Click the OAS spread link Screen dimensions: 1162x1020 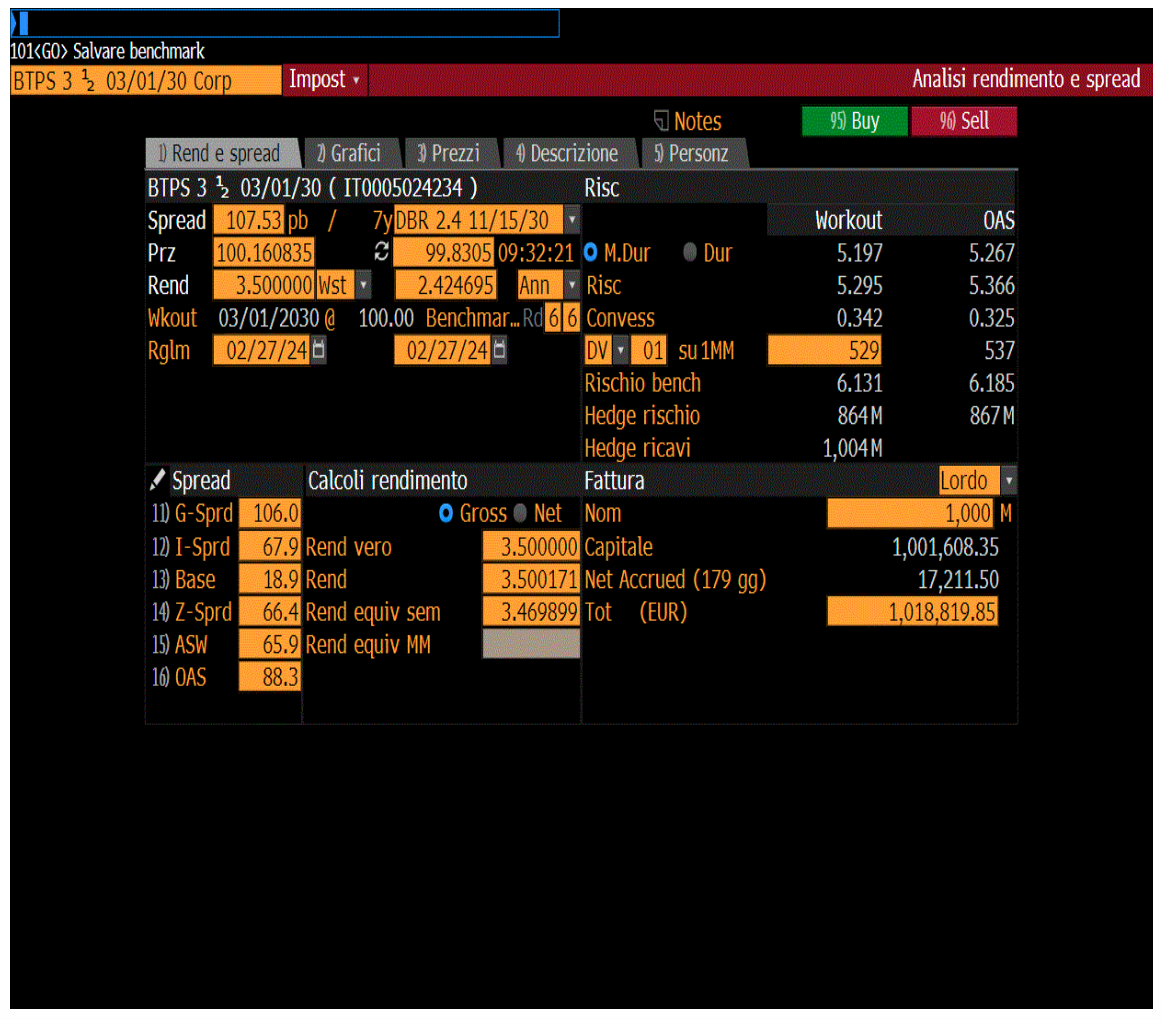tap(179, 677)
